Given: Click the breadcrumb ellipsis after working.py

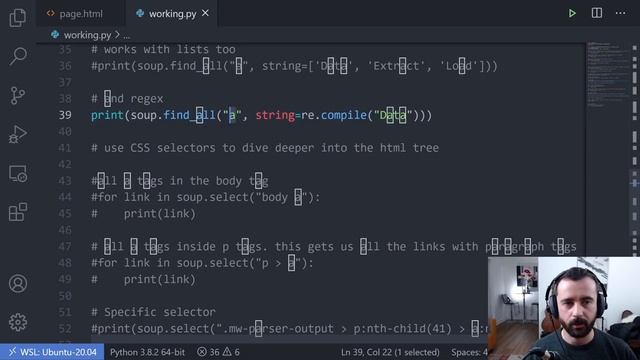Looking at the screenshot, I should pos(127,36).
